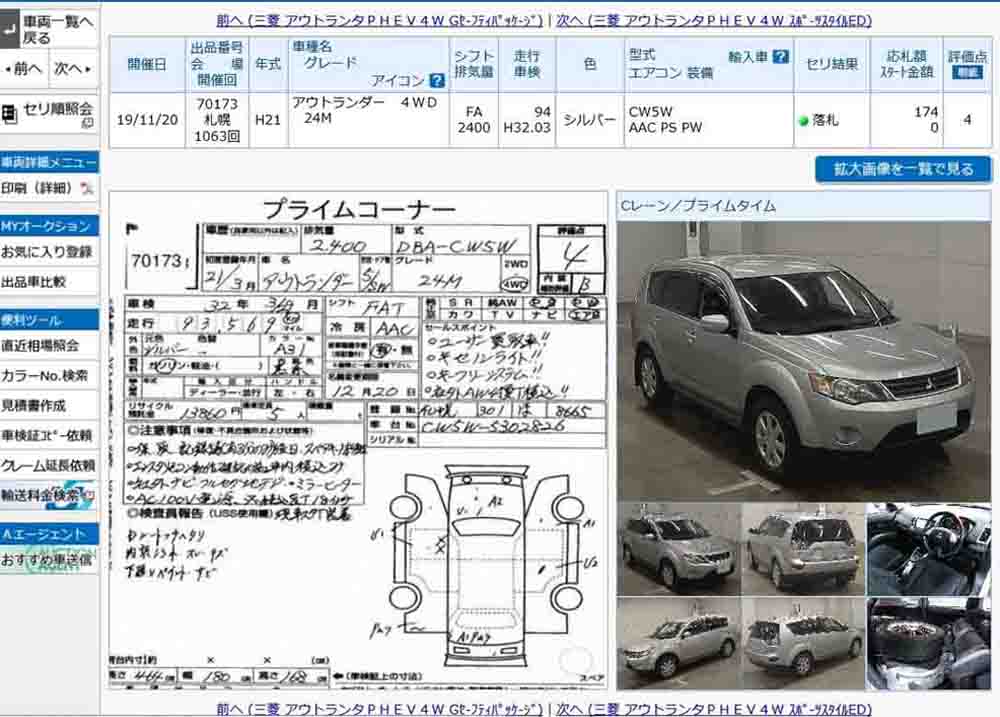This screenshot has width=1000, height=717.
Task: Click the new-window icon under セリ順照会
Action: [x=87, y=123]
